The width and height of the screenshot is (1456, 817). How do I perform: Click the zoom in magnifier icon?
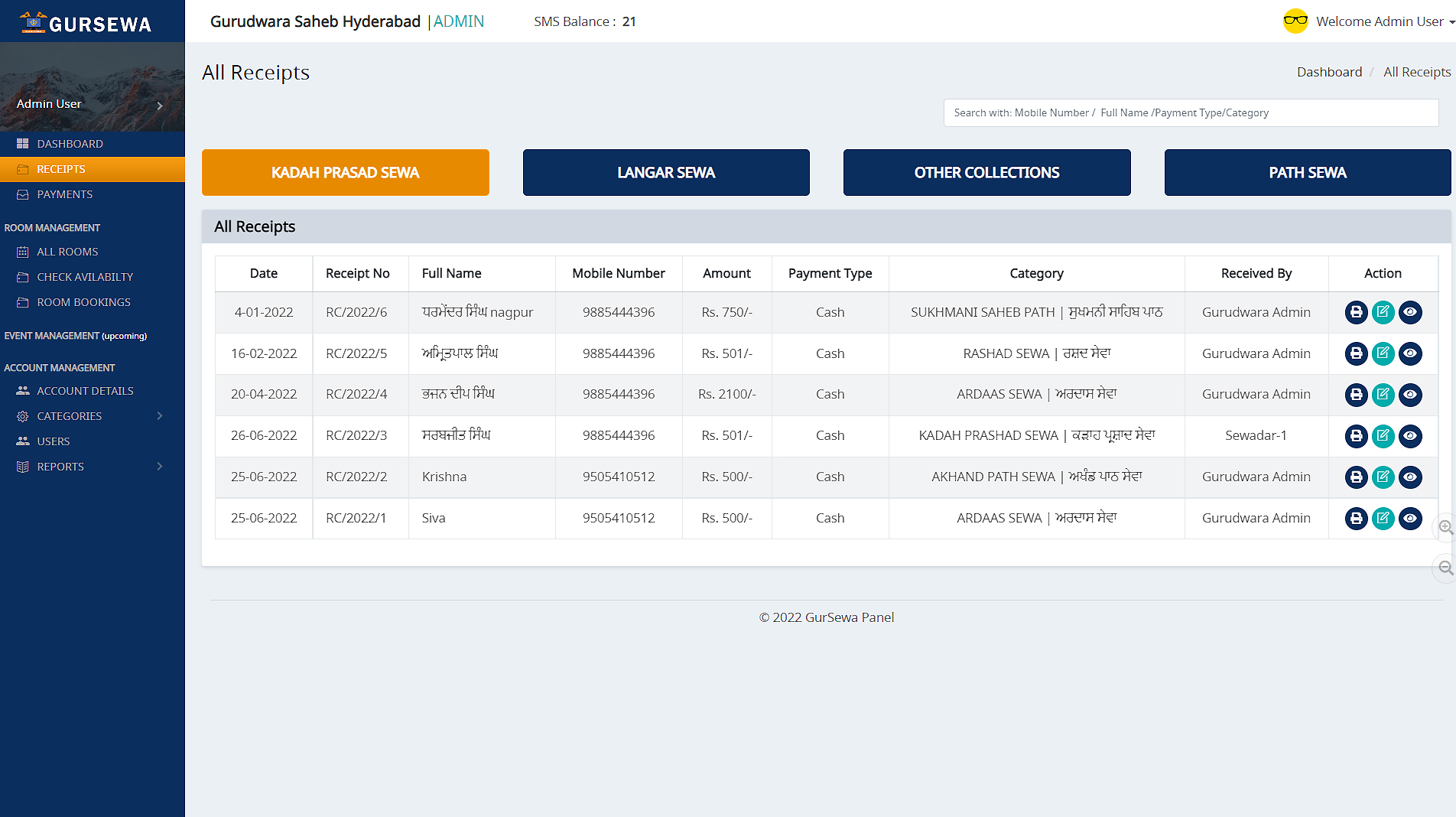coord(1445,528)
